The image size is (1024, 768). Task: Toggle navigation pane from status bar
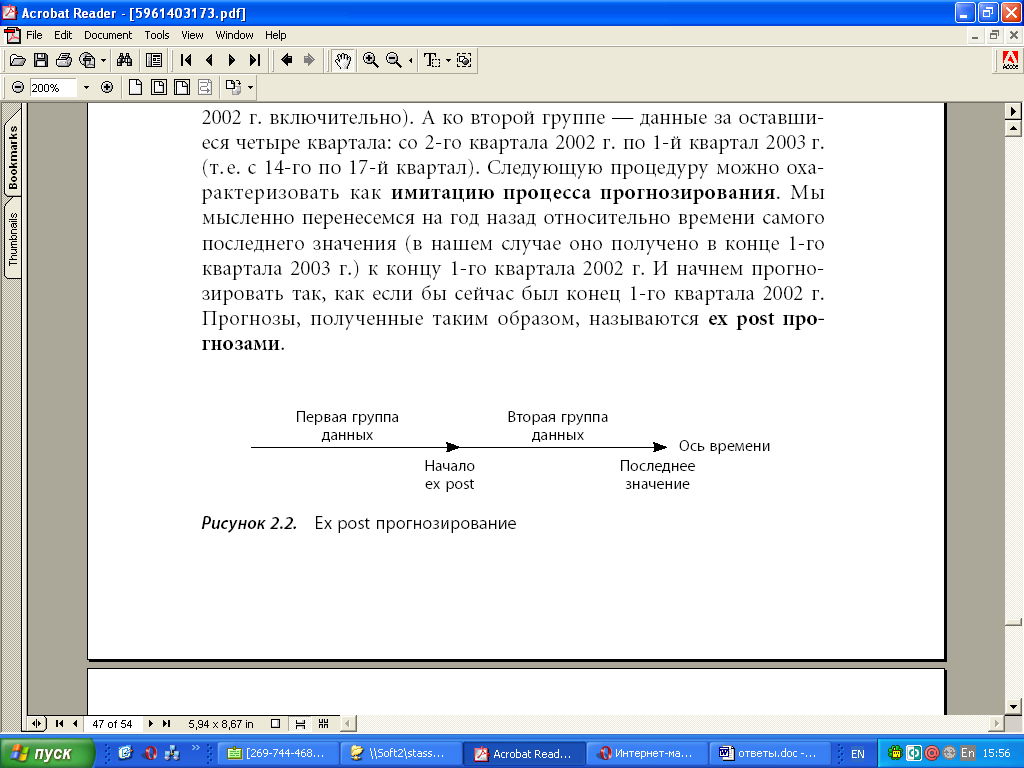pyautogui.click(x=37, y=724)
